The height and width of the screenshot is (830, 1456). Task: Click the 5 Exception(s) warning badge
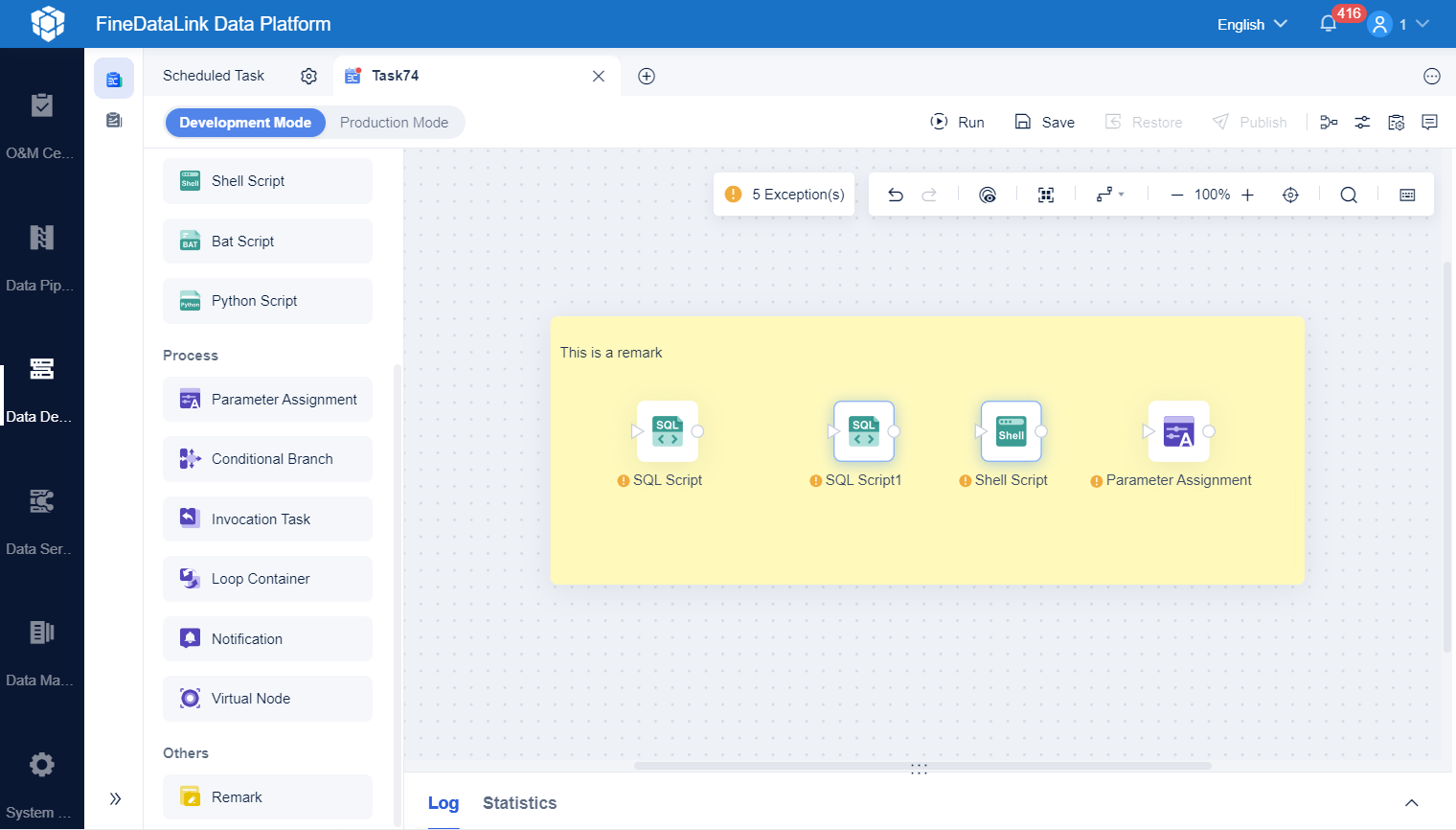click(x=784, y=194)
